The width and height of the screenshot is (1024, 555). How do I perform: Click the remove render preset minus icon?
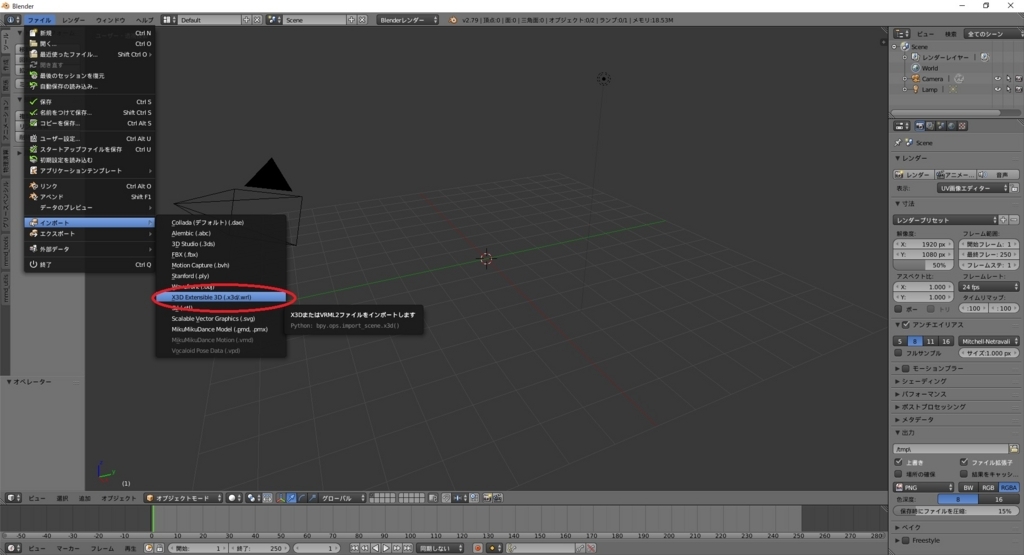pos(1014,220)
